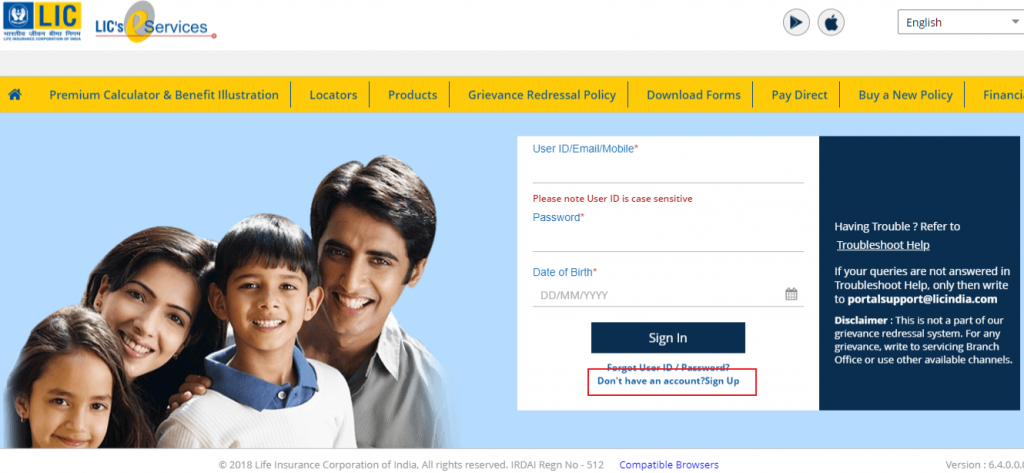1024x473 pixels.
Task: Click the LIC's e-Services logo
Action: pyautogui.click(x=155, y=24)
